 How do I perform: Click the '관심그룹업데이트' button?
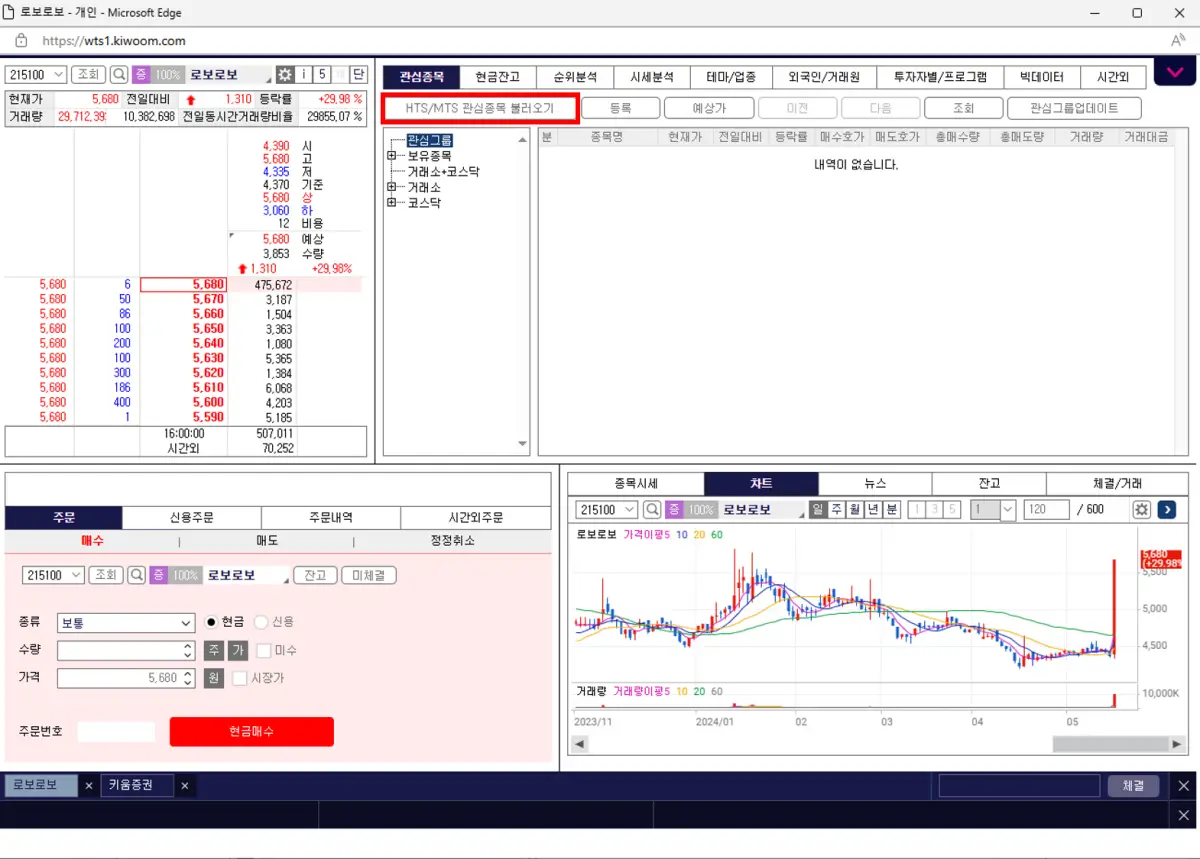pos(1074,108)
